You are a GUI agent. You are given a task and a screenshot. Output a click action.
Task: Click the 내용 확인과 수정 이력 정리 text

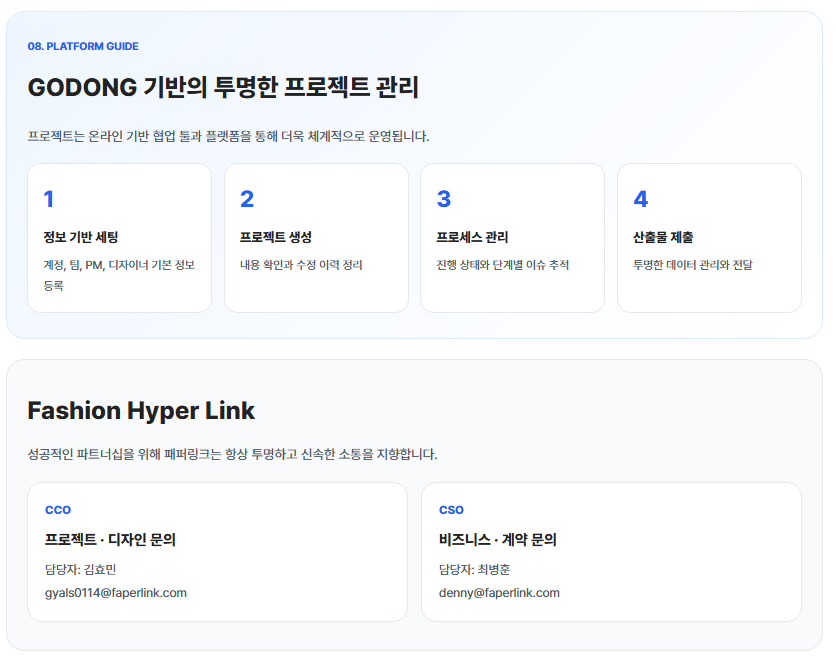[301, 265]
